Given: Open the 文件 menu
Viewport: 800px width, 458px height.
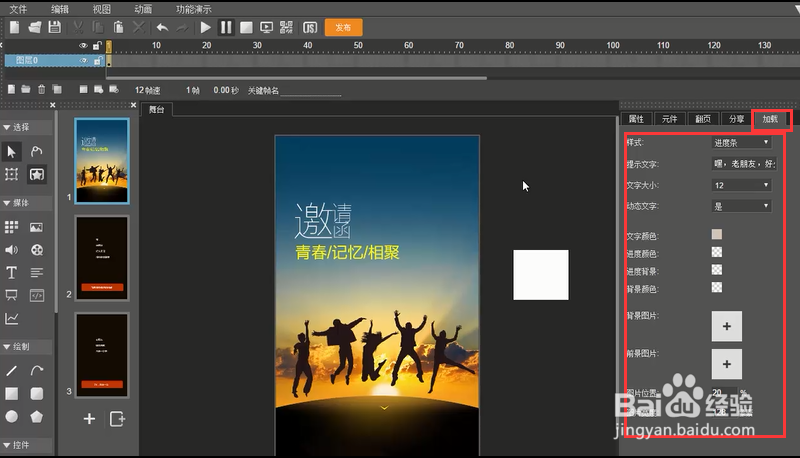Looking at the screenshot, I should (x=18, y=9).
